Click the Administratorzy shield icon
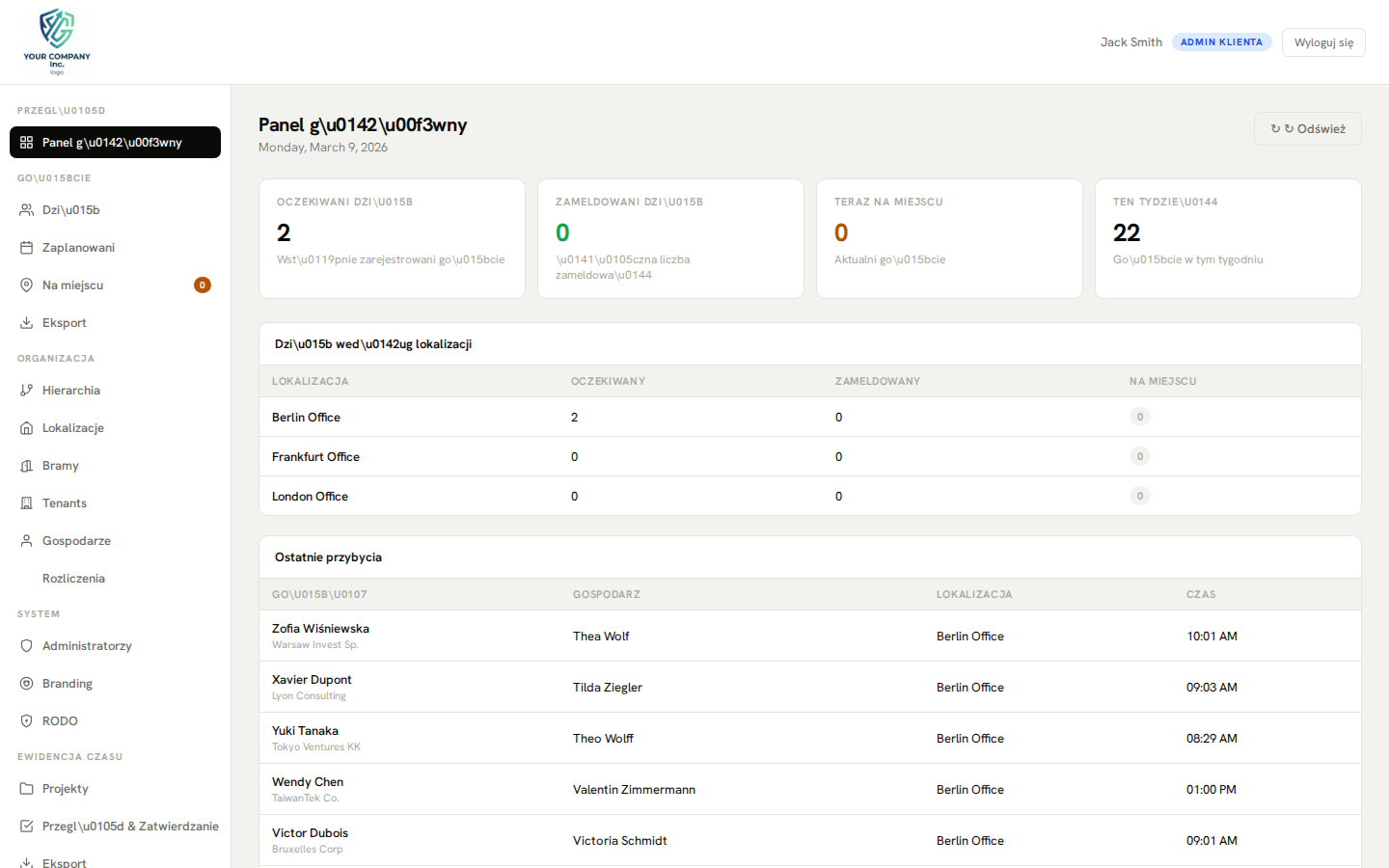Image resolution: width=1389 pixels, height=868 pixels. coord(27,646)
